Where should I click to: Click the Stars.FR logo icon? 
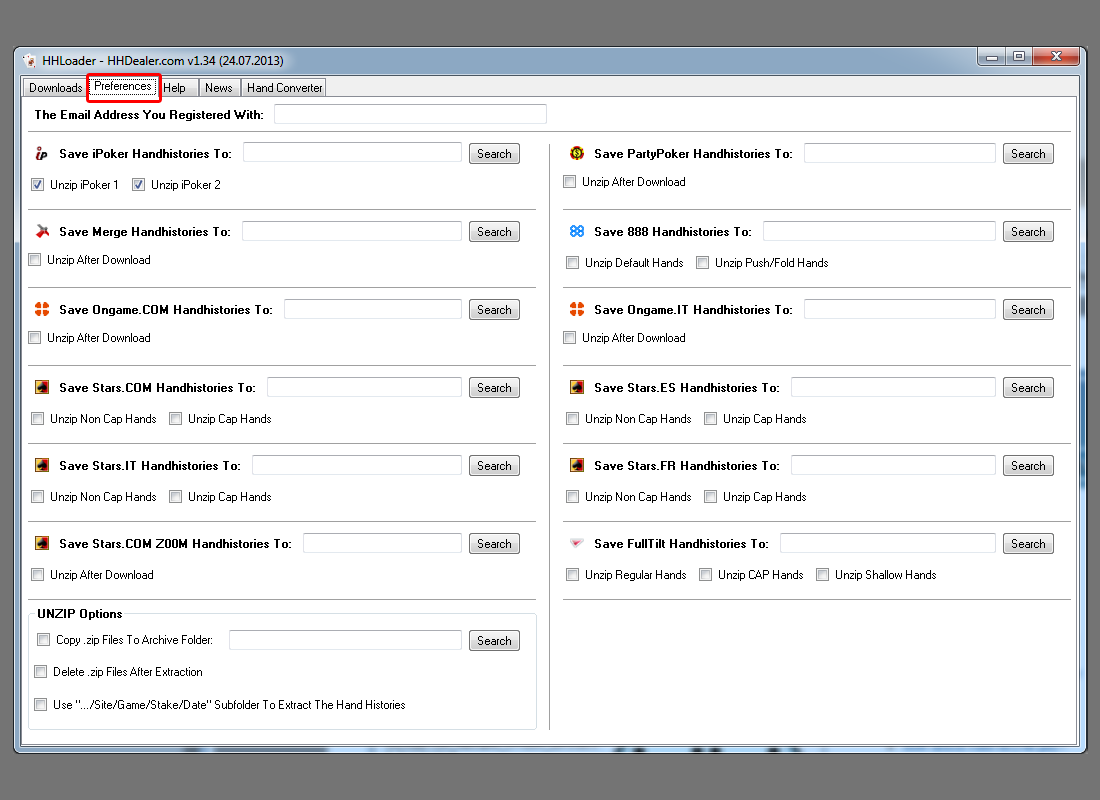[x=577, y=466]
